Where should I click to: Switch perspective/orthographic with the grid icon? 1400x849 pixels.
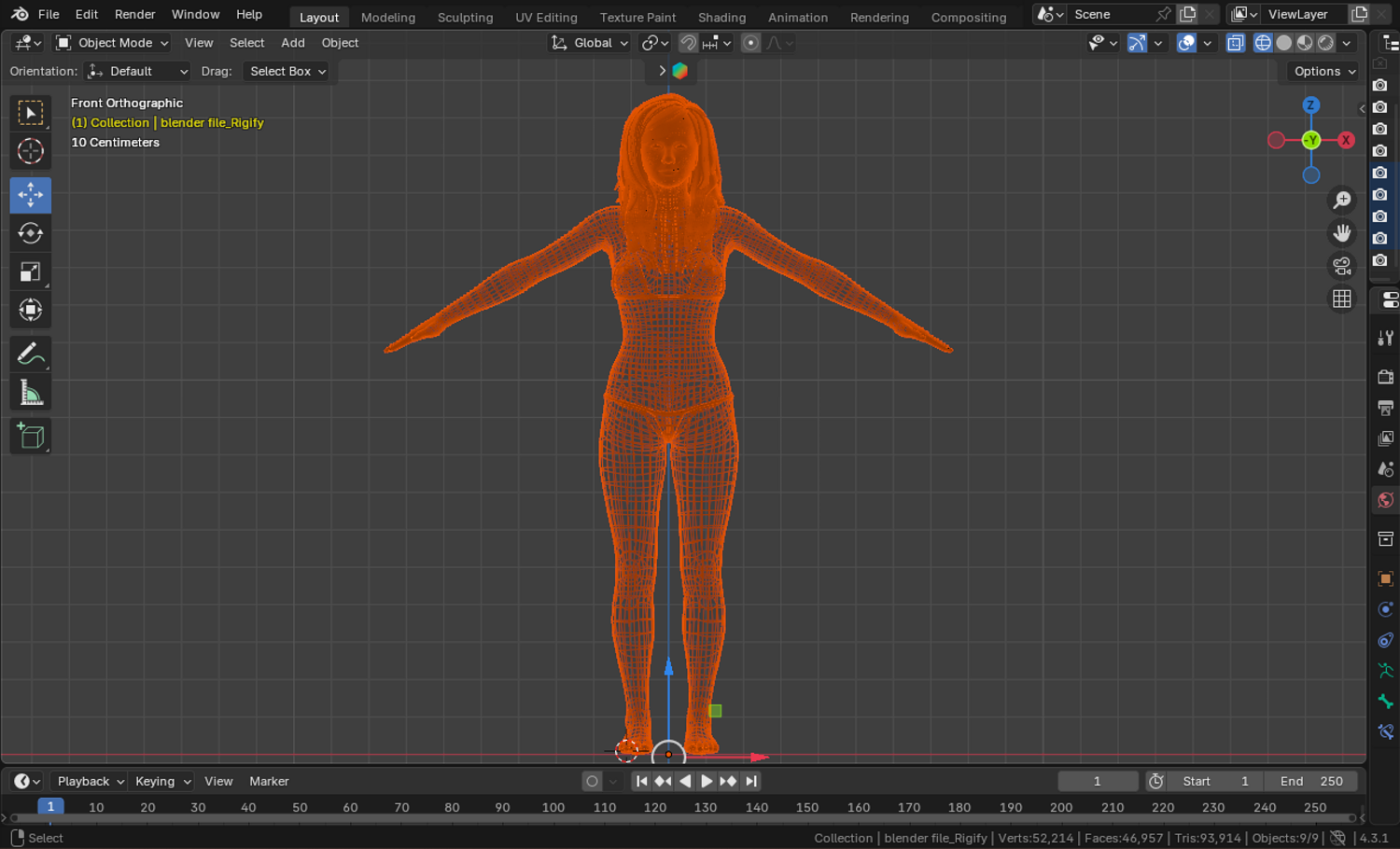[x=1342, y=299]
